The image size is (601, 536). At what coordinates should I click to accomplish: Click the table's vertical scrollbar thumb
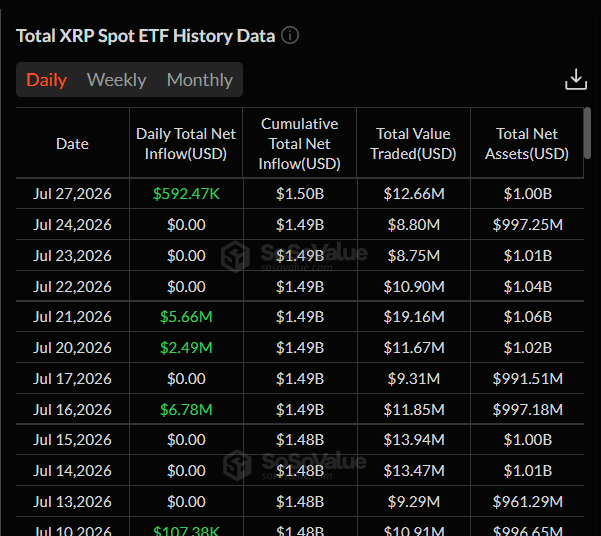point(587,133)
